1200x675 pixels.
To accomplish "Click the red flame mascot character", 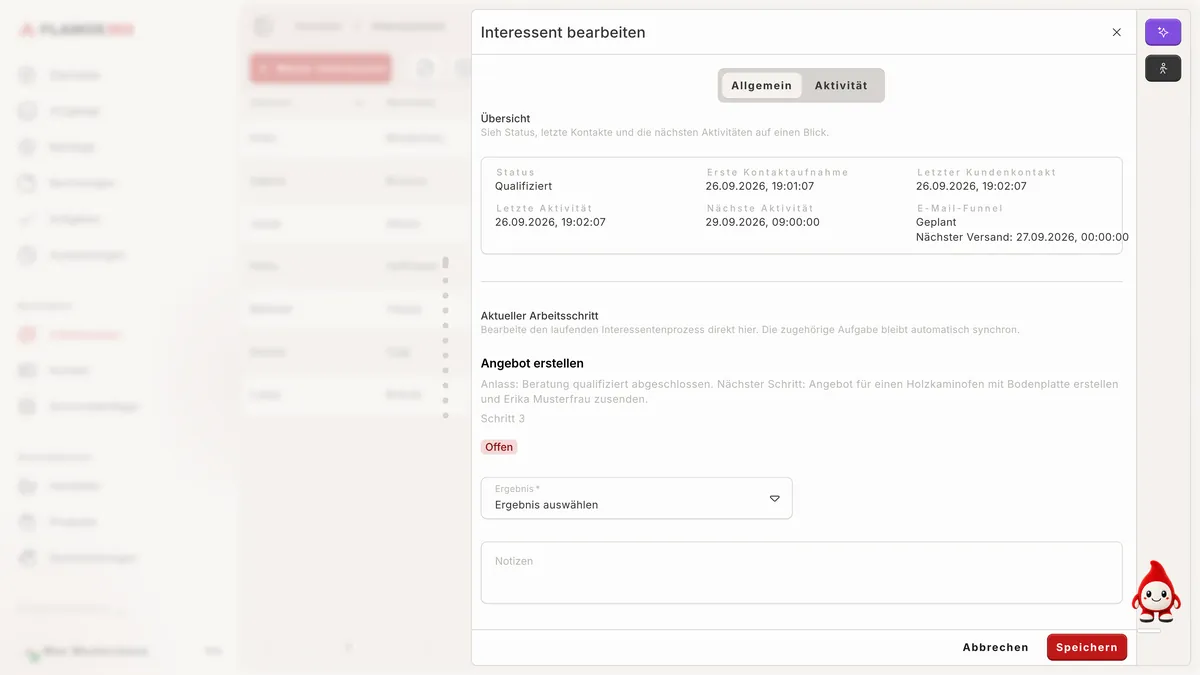I will pos(1156,592).
